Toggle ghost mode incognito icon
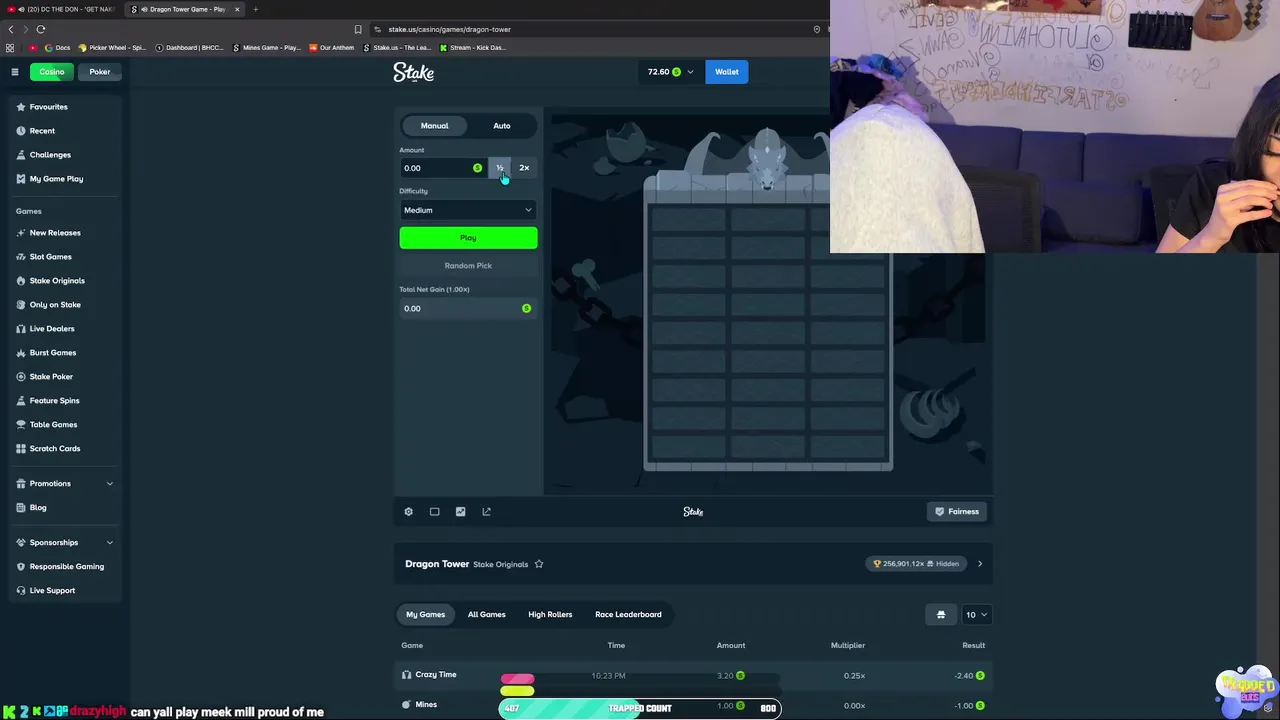The width and height of the screenshot is (1280, 720). [940, 615]
